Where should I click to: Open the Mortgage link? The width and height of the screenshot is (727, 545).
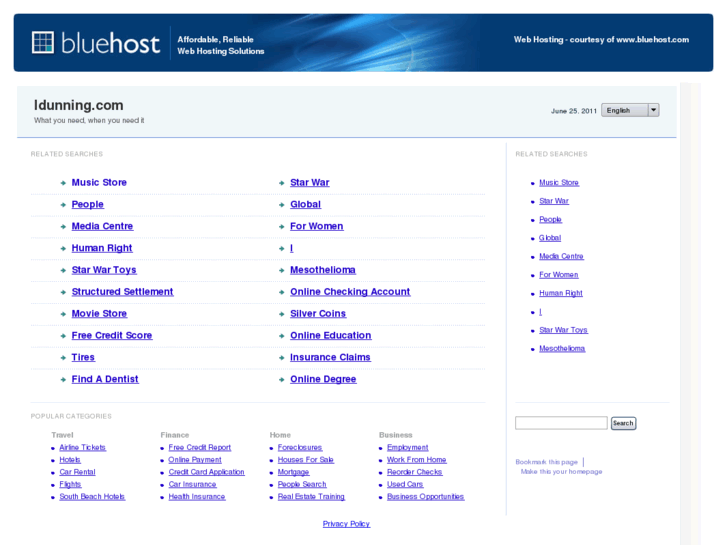point(293,472)
